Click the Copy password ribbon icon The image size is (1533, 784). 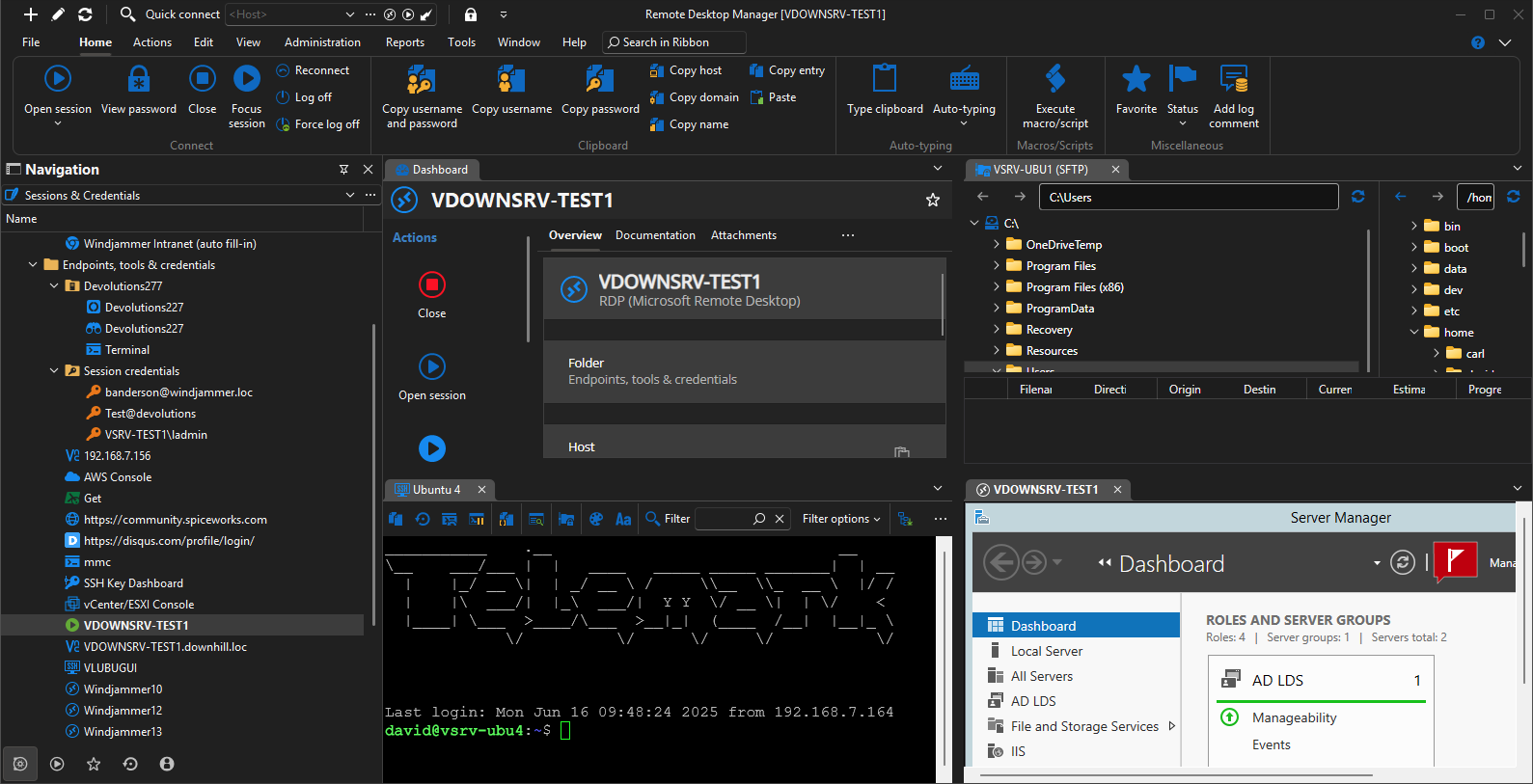coord(600,78)
